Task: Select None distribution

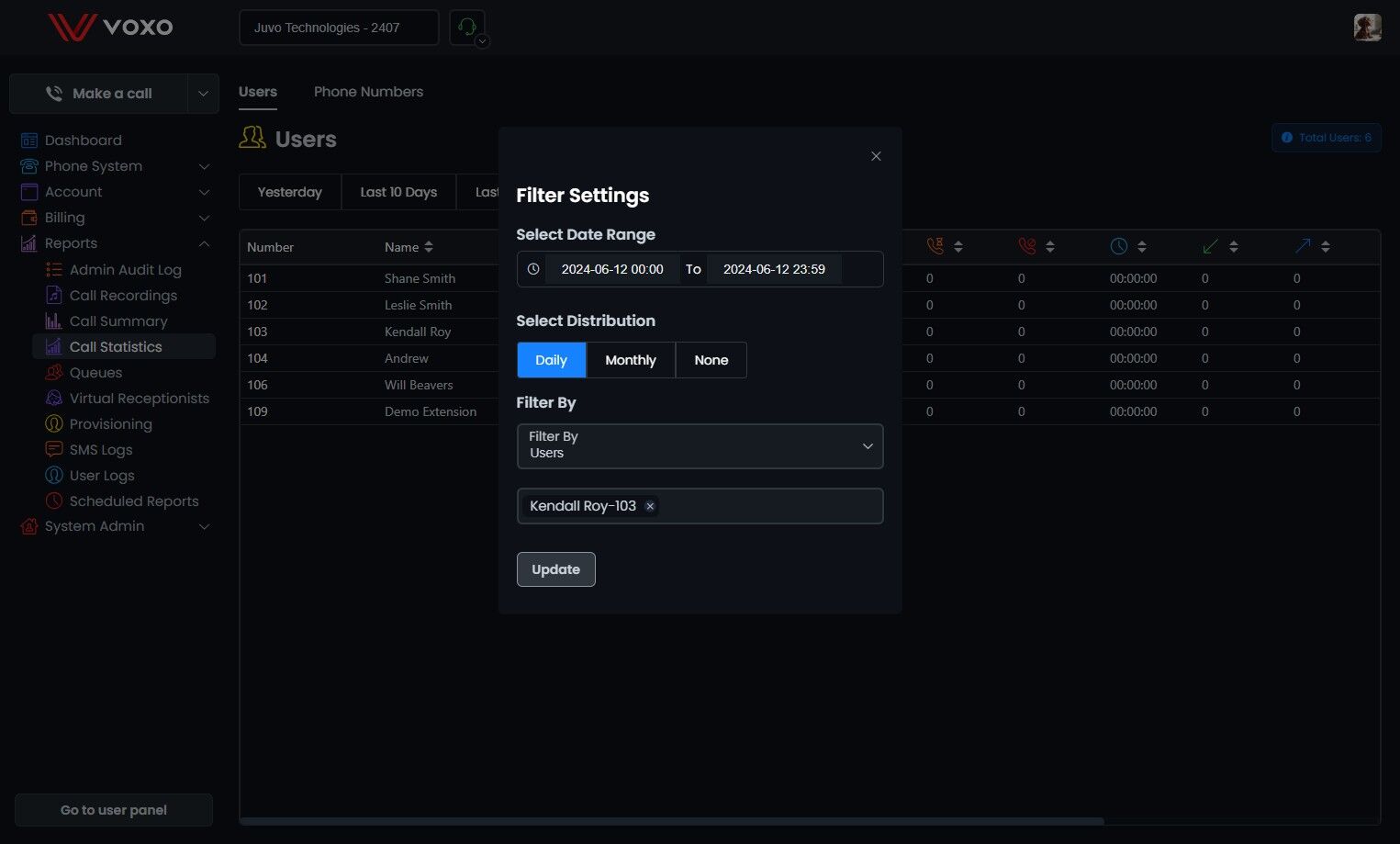Action: (711, 360)
